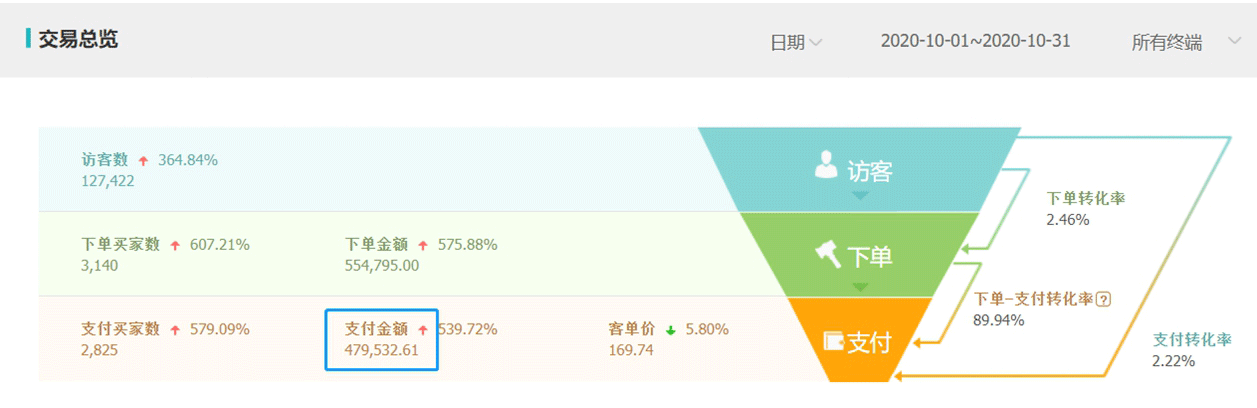Click the order hammer icon in funnel
Image resolution: width=1257 pixels, height=408 pixels.
pyautogui.click(x=828, y=255)
